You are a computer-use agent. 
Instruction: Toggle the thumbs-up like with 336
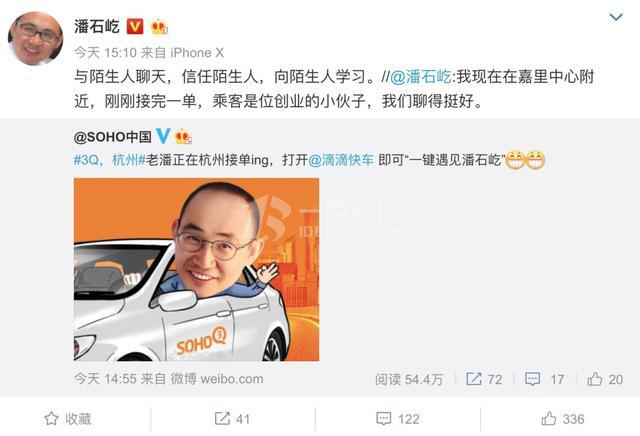click(x=562, y=418)
